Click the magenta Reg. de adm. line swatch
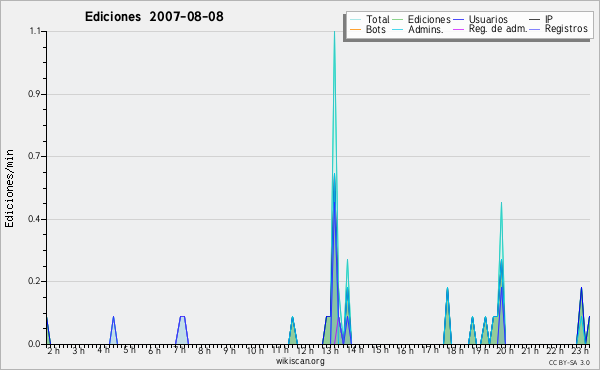The width and height of the screenshot is (600, 370). (458, 29)
